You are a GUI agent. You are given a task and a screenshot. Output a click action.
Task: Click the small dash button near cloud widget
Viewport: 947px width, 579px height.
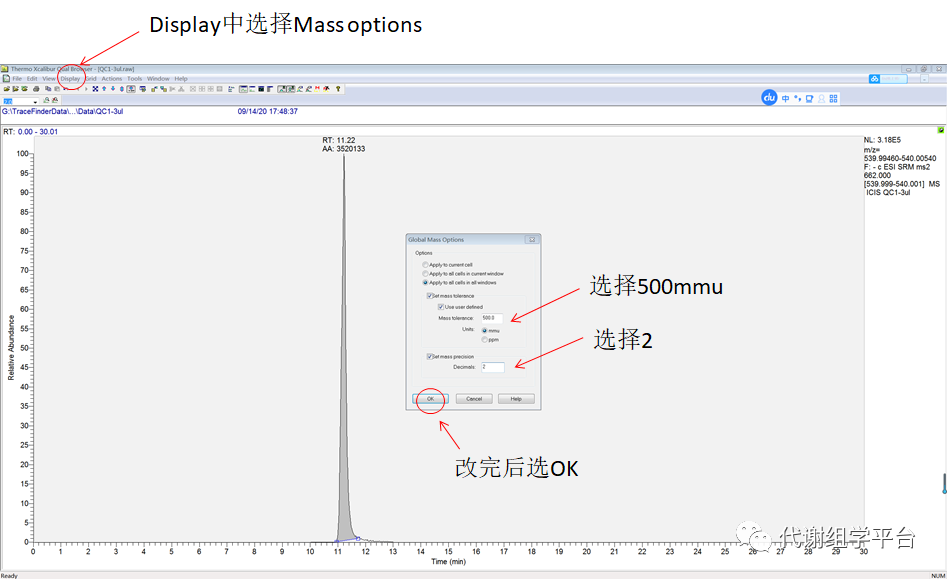coord(925,79)
